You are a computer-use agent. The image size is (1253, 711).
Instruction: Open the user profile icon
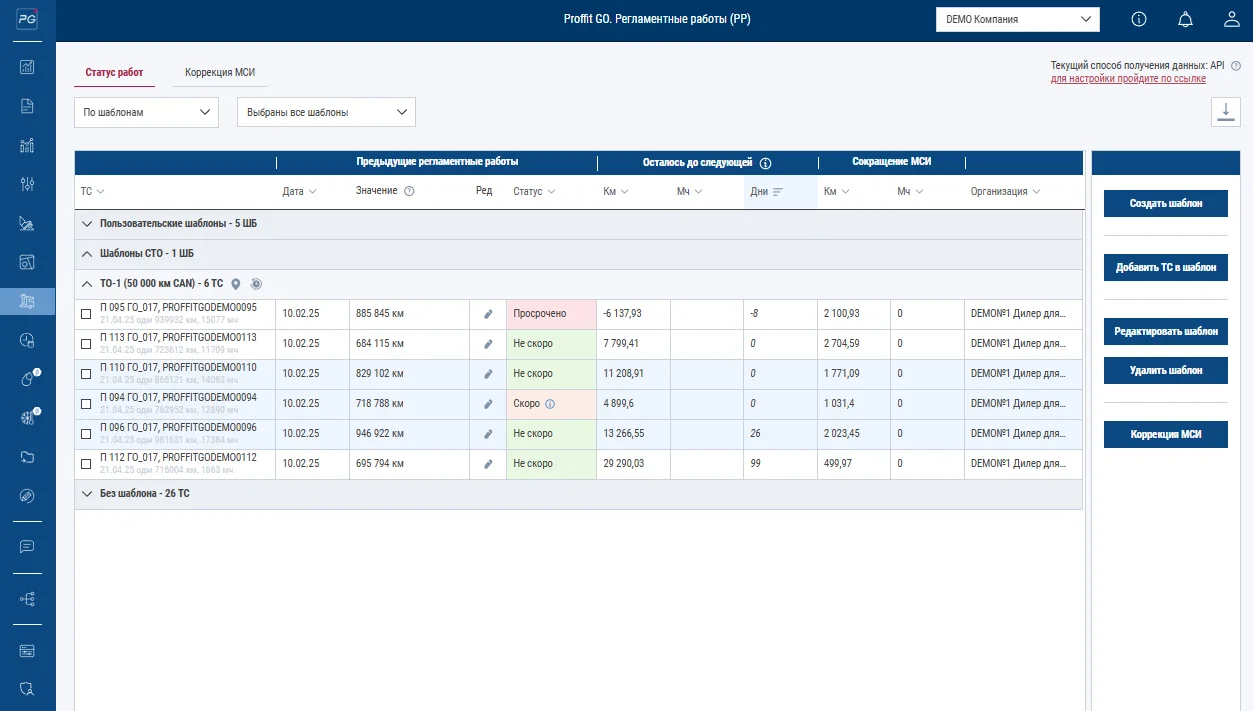[1232, 19]
